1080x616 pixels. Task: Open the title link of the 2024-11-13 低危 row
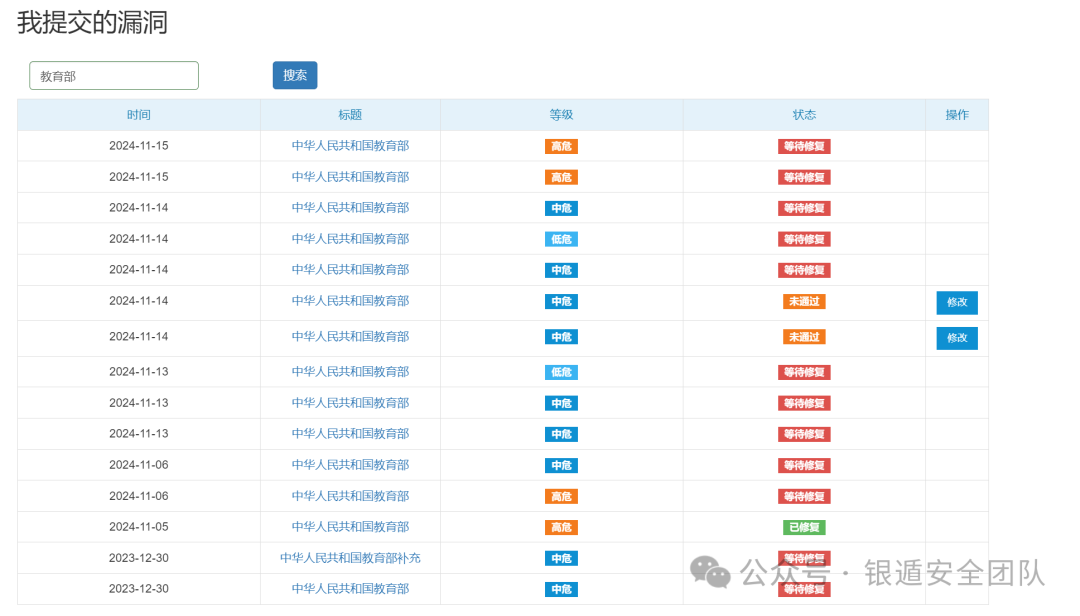pos(350,372)
